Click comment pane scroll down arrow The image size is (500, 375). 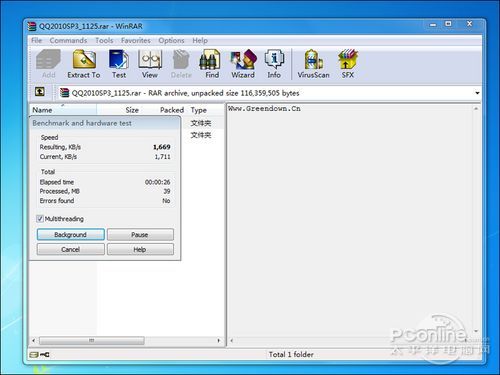point(476,331)
